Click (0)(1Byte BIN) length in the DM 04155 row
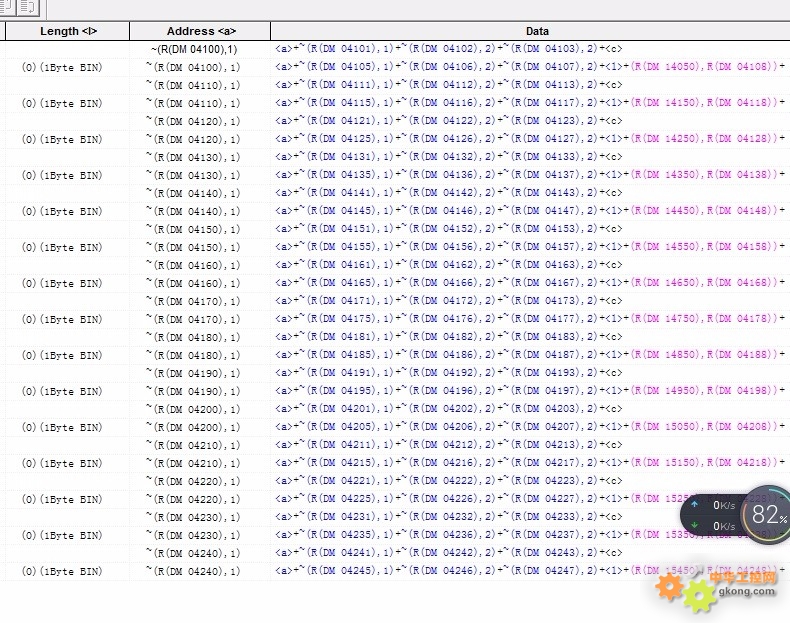790x623 pixels. tap(62, 247)
